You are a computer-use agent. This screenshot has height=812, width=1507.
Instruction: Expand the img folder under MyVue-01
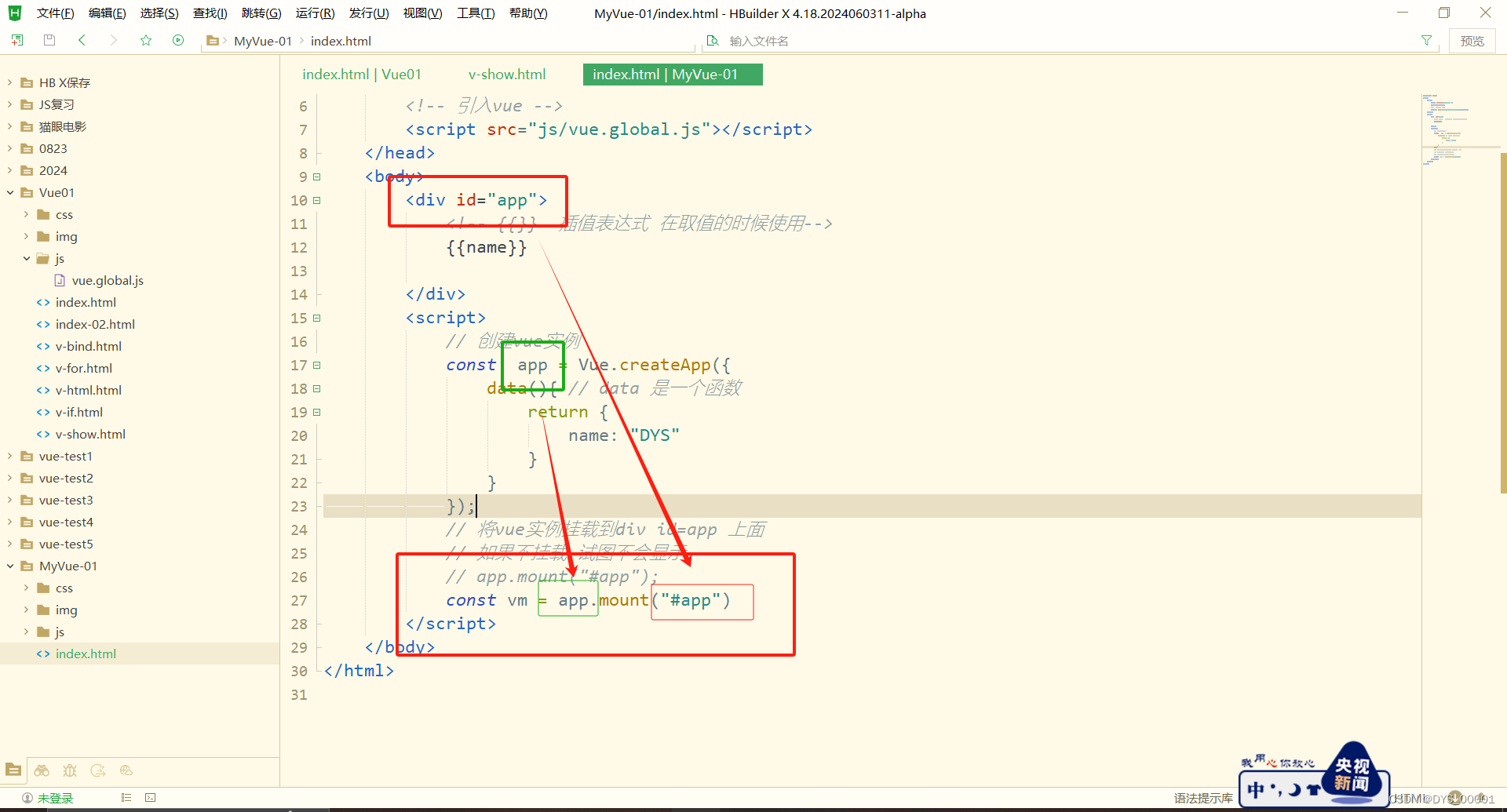(27, 610)
